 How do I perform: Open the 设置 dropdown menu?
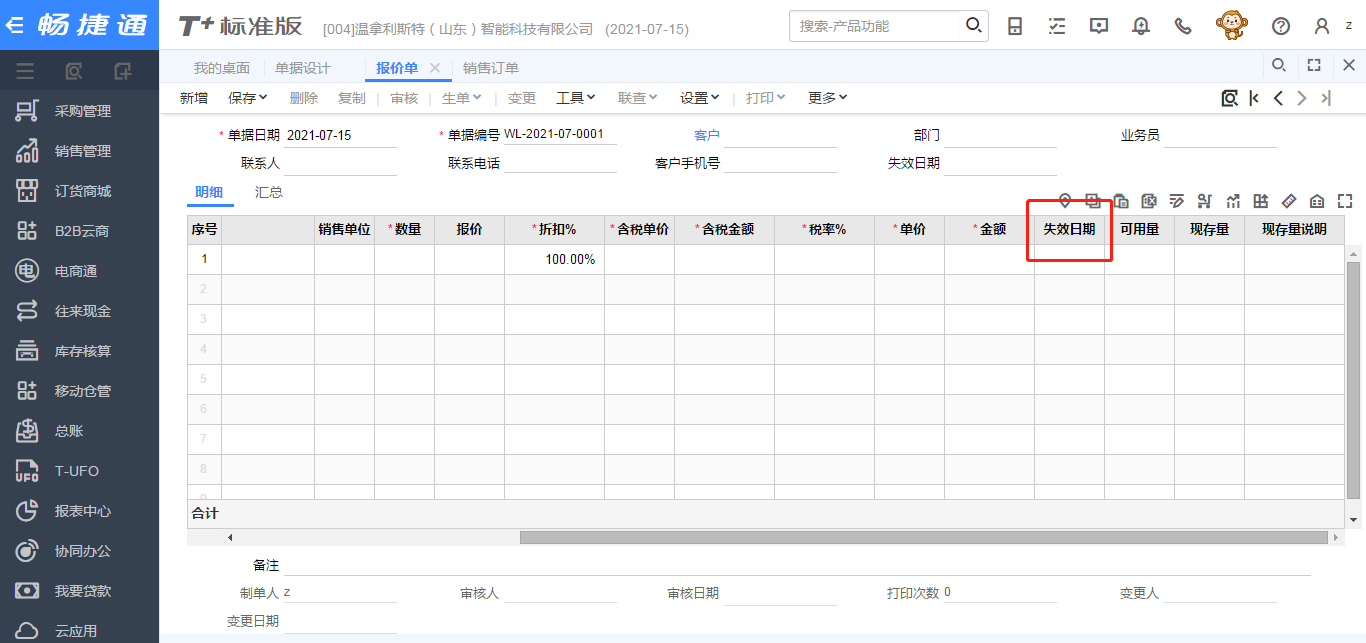[700, 98]
